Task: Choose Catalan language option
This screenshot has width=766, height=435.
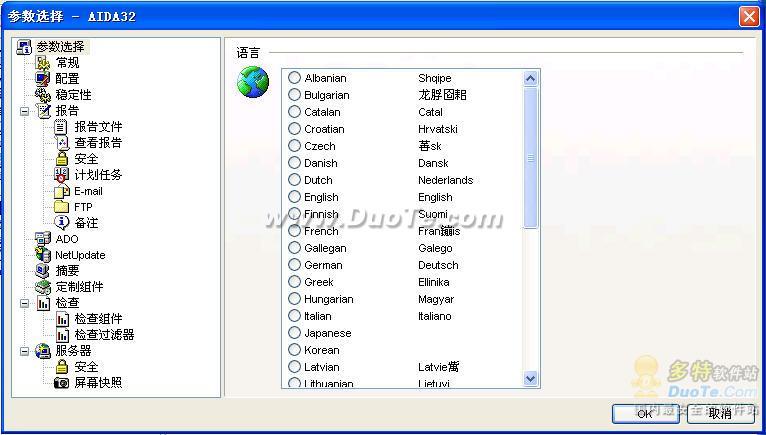Action: tap(294, 111)
